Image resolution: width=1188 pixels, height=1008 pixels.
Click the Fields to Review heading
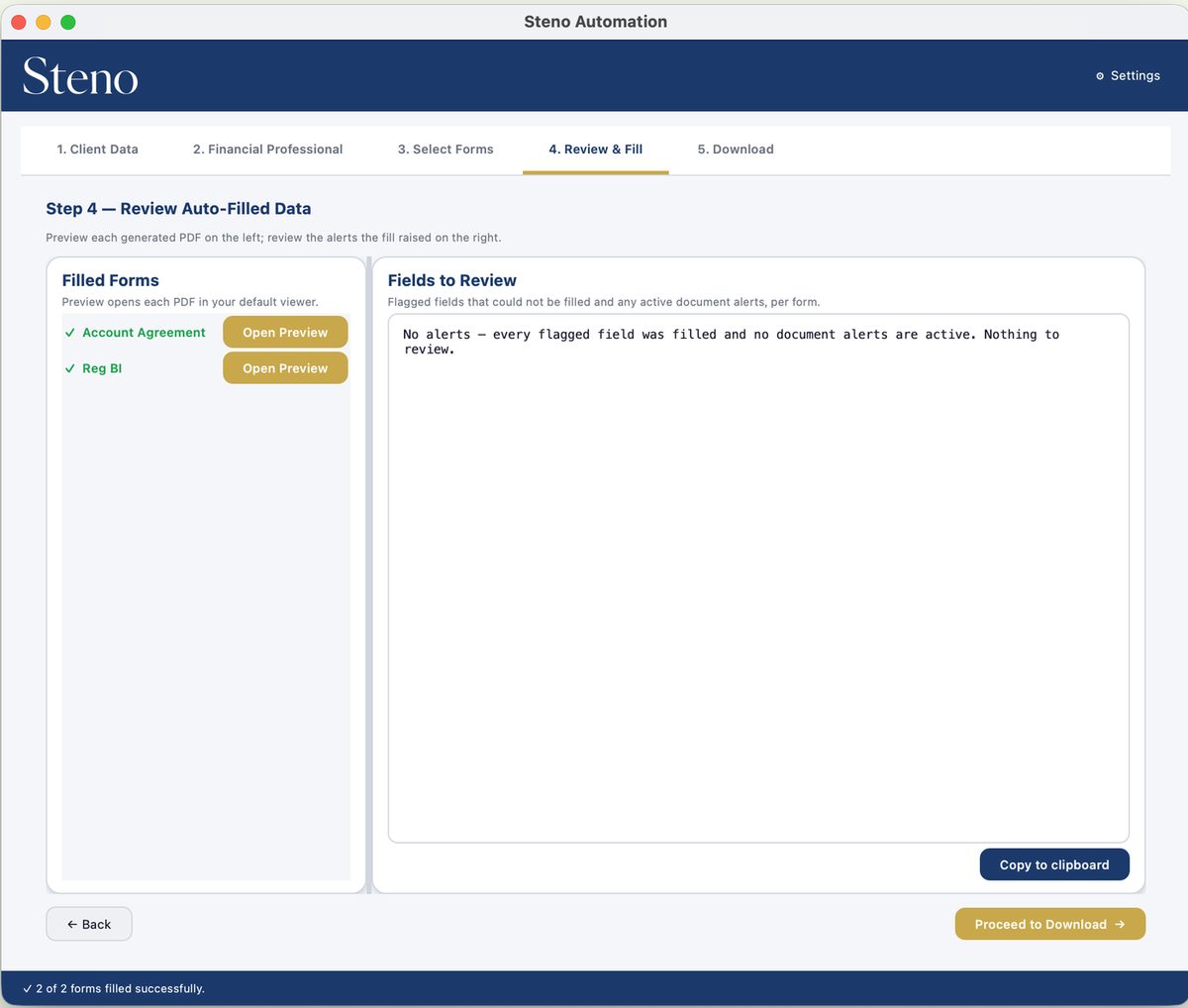point(452,280)
